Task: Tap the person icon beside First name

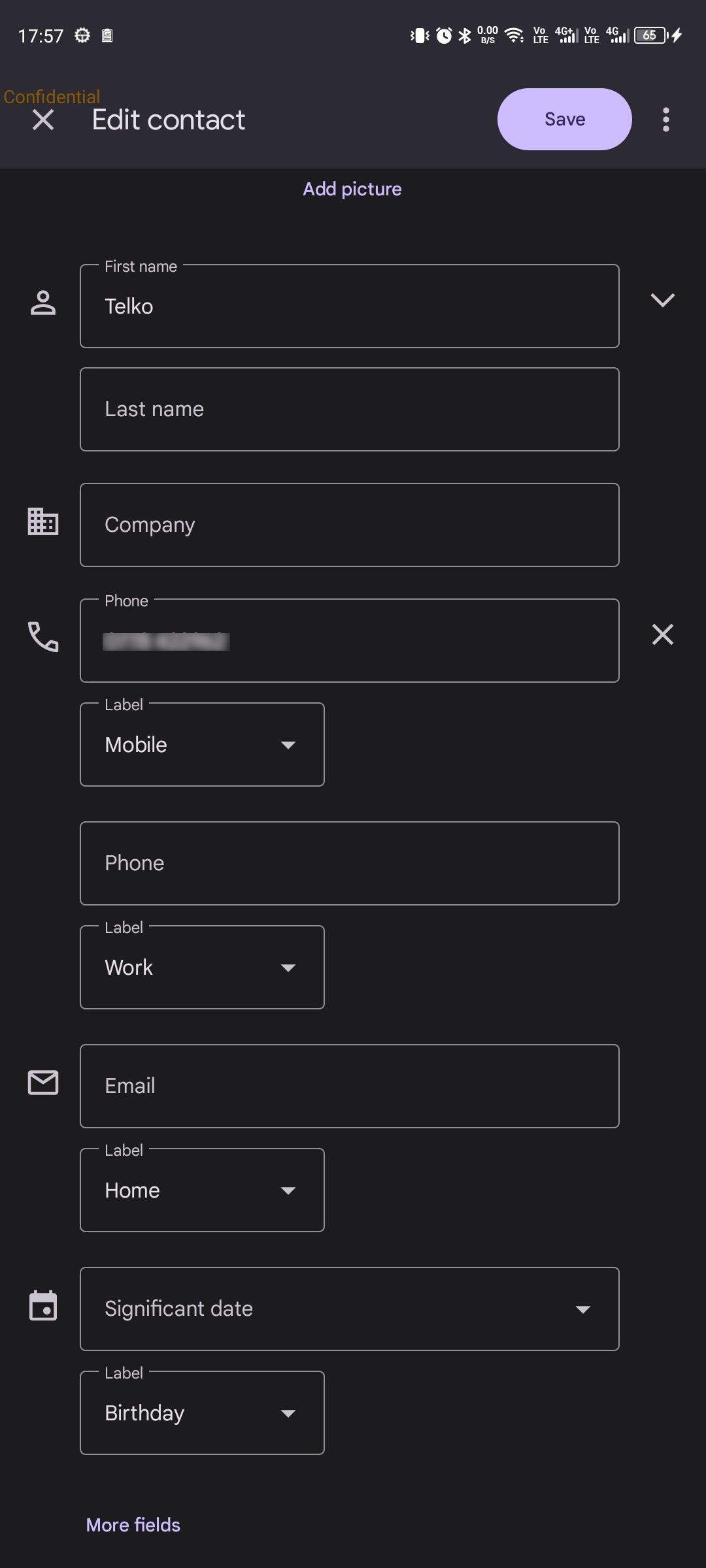Action: click(x=43, y=303)
